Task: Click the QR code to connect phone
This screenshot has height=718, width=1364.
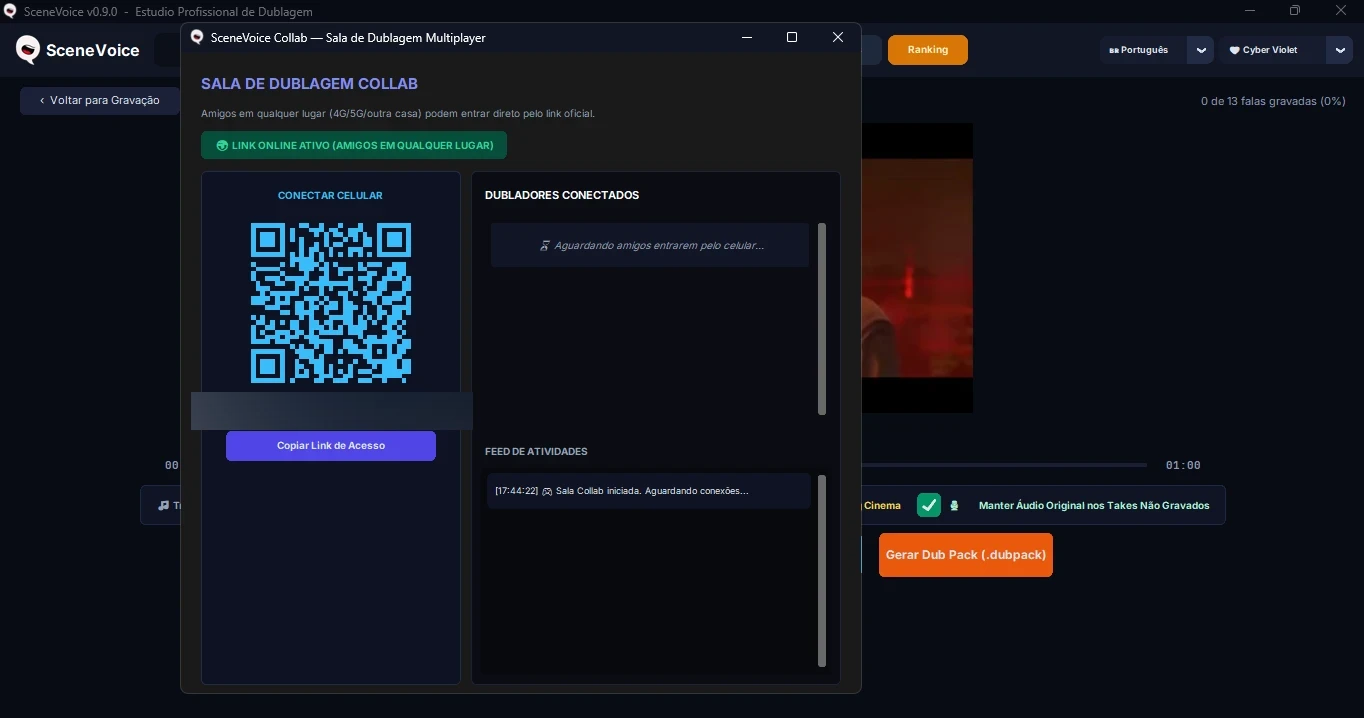Action: point(331,302)
